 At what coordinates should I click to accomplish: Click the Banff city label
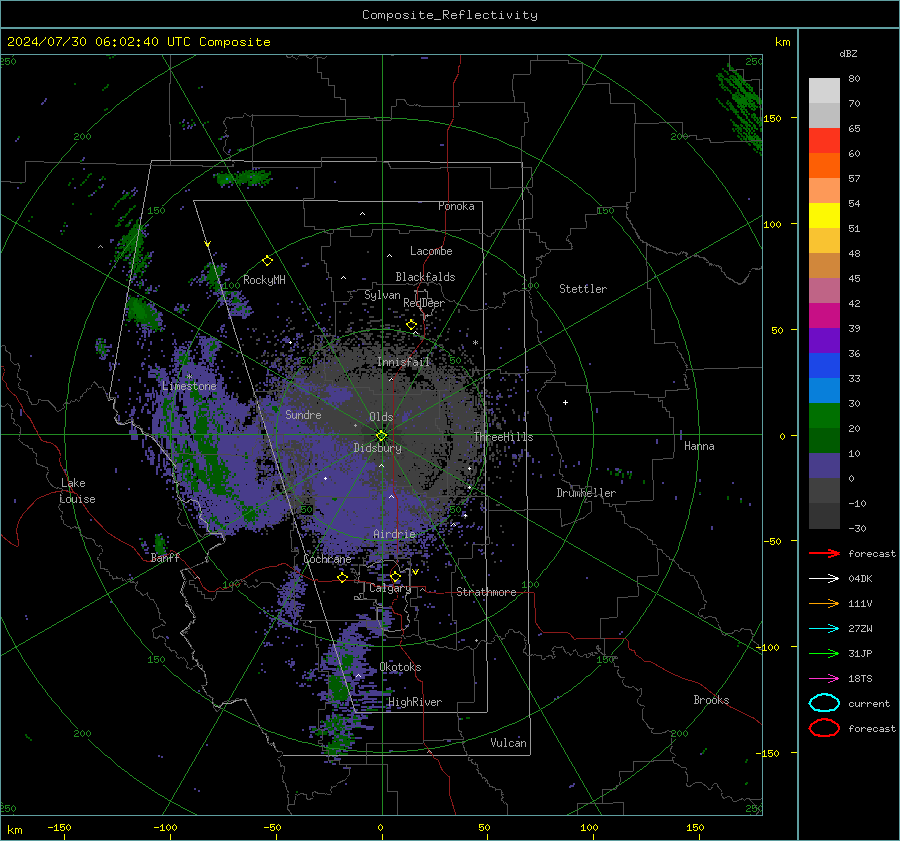pos(165,558)
